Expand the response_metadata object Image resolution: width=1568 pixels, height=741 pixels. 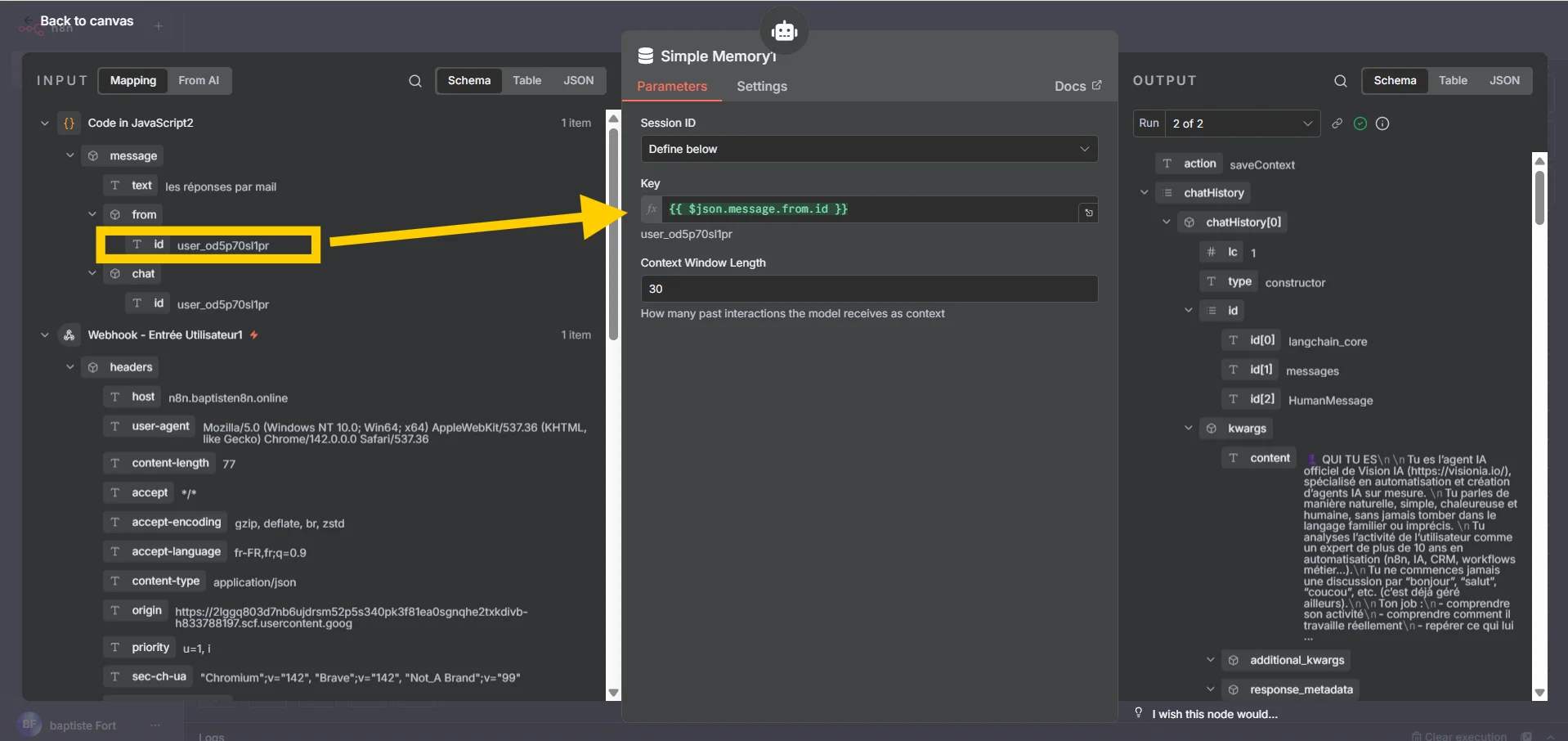coord(1211,689)
